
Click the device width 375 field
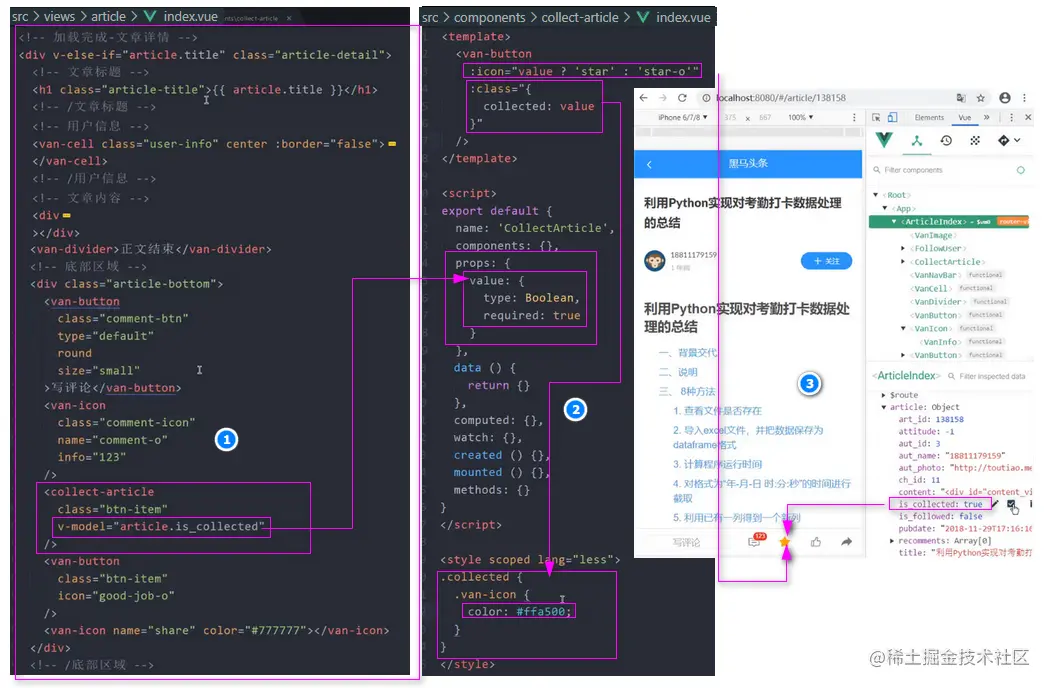pos(731,117)
